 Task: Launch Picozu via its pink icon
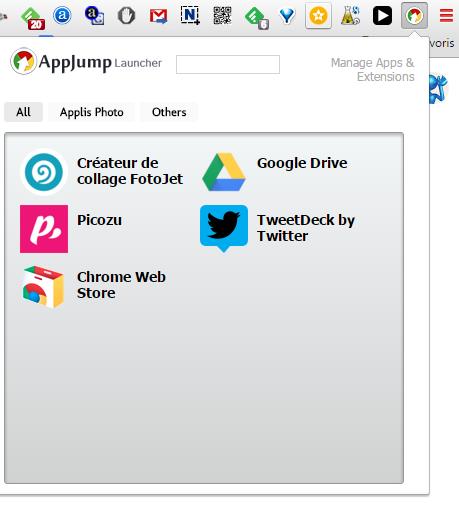pyautogui.click(x=44, y=229)
